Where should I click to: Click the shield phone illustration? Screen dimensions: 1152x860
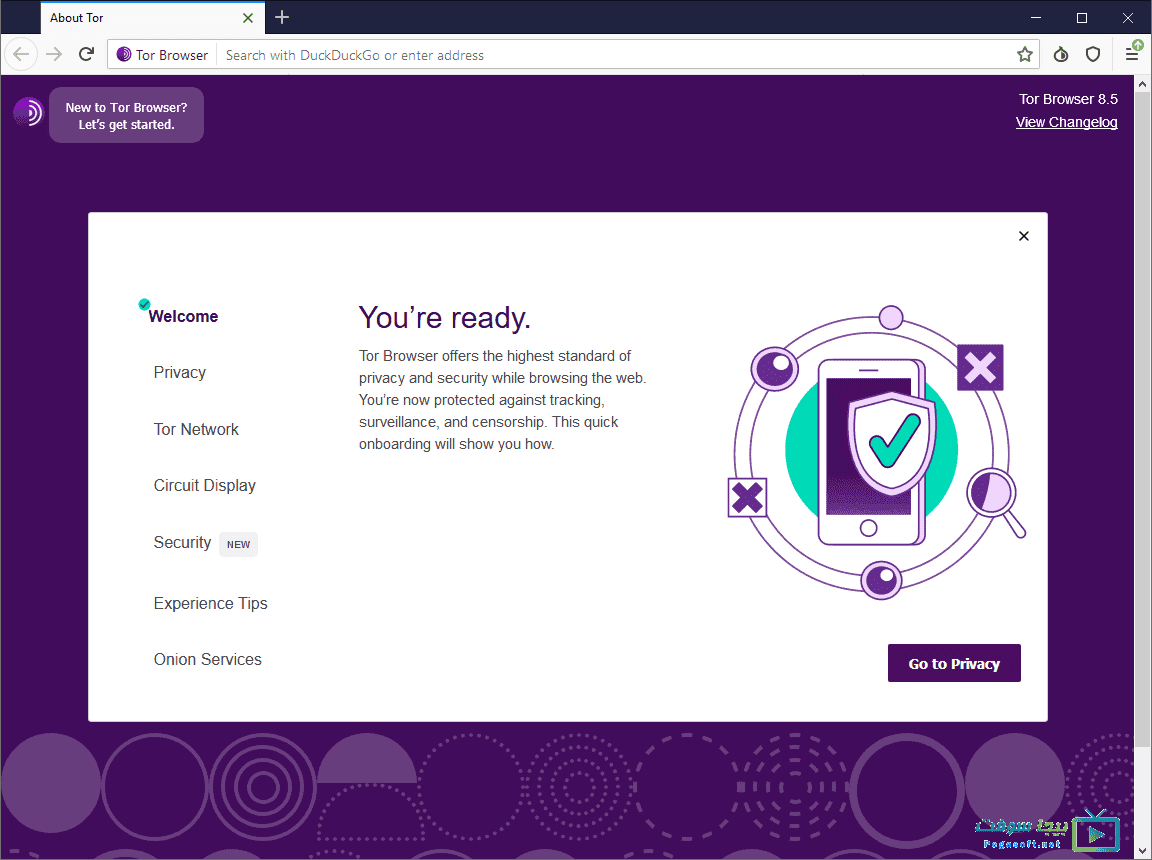tap(876, 452)
